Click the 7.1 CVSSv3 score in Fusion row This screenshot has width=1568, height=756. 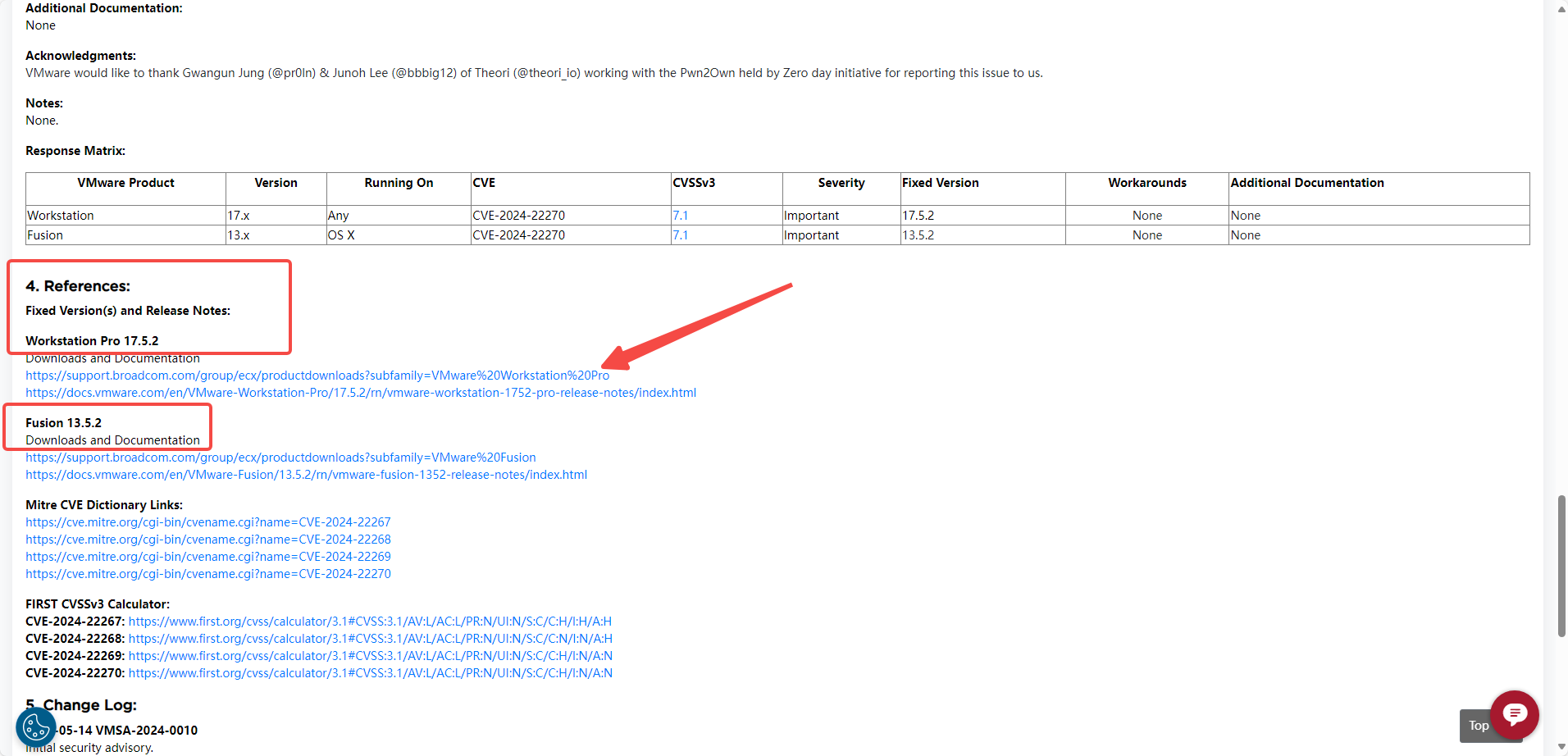pyautogui.click(x=681, y=235)
